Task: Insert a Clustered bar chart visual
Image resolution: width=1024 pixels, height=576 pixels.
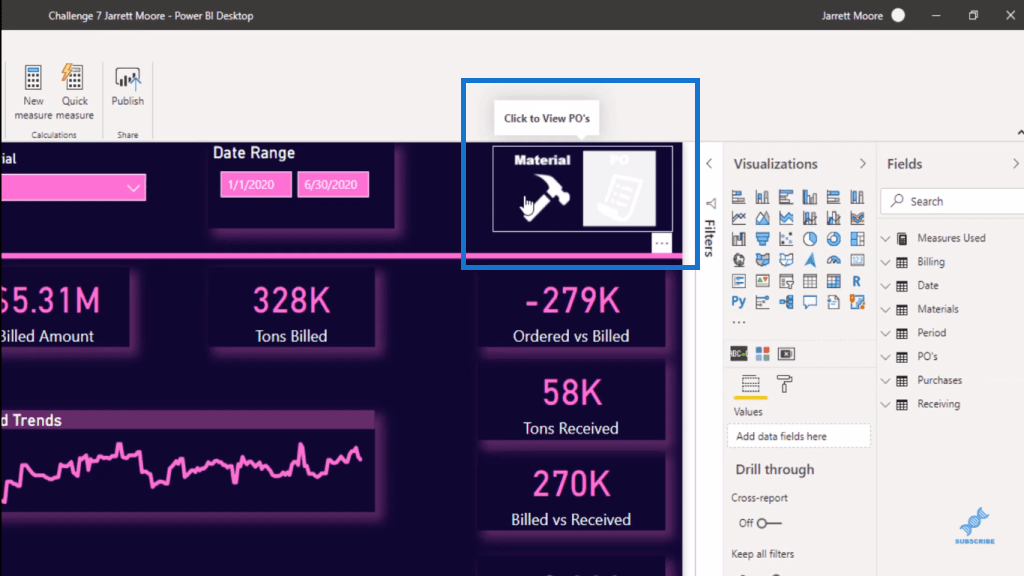Action: [786, 197]
